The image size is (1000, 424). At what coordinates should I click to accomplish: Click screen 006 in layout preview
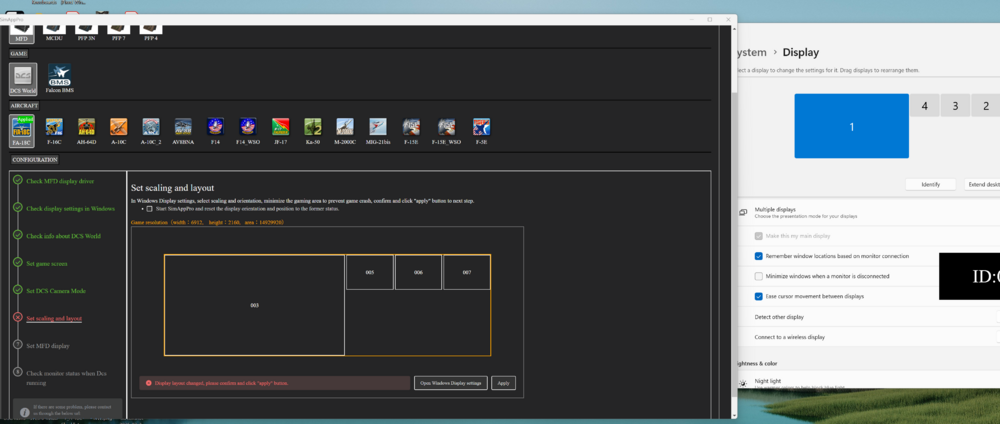418,272
